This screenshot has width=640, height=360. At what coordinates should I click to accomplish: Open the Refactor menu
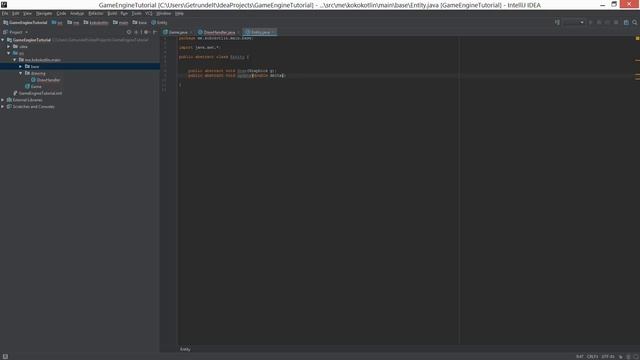coord(96,13)
